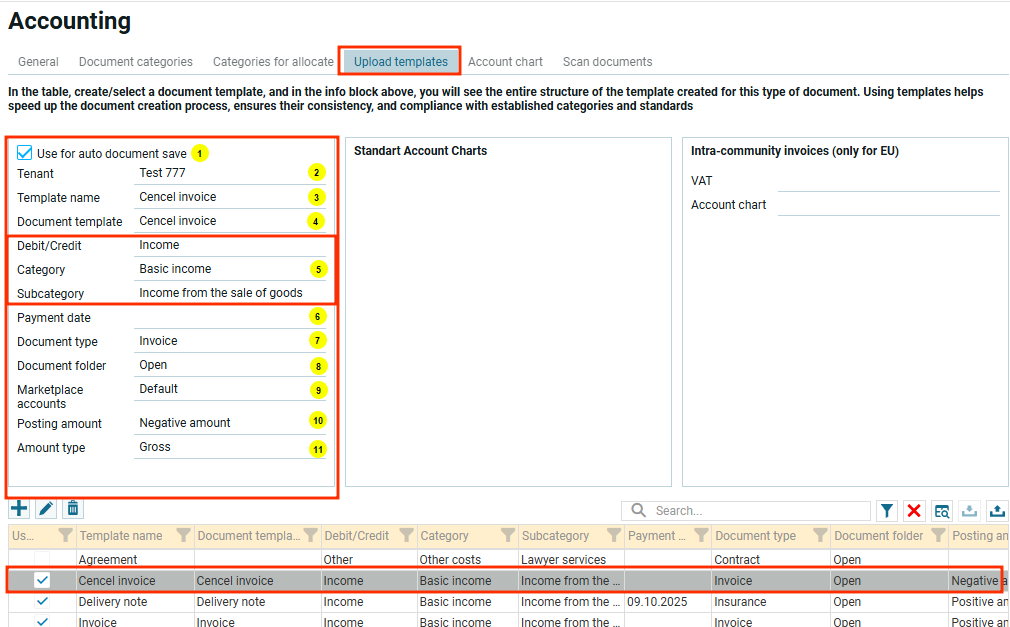Screen dimensions: 1010x627
Task: Click the red X clear filter icon
Action: (914, 511)
